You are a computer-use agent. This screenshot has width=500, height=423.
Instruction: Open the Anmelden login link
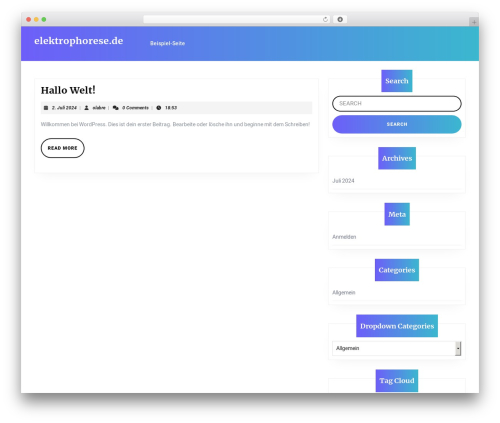pos(344,237)
